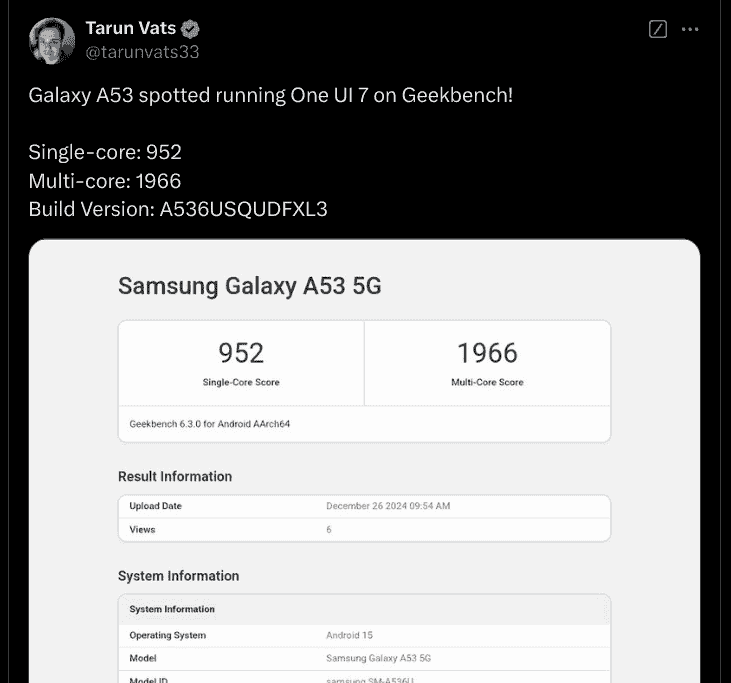Viewport: 731px width, 683px height.
Task: Select the Upload Date row
Action: click(x=364, y=506)
